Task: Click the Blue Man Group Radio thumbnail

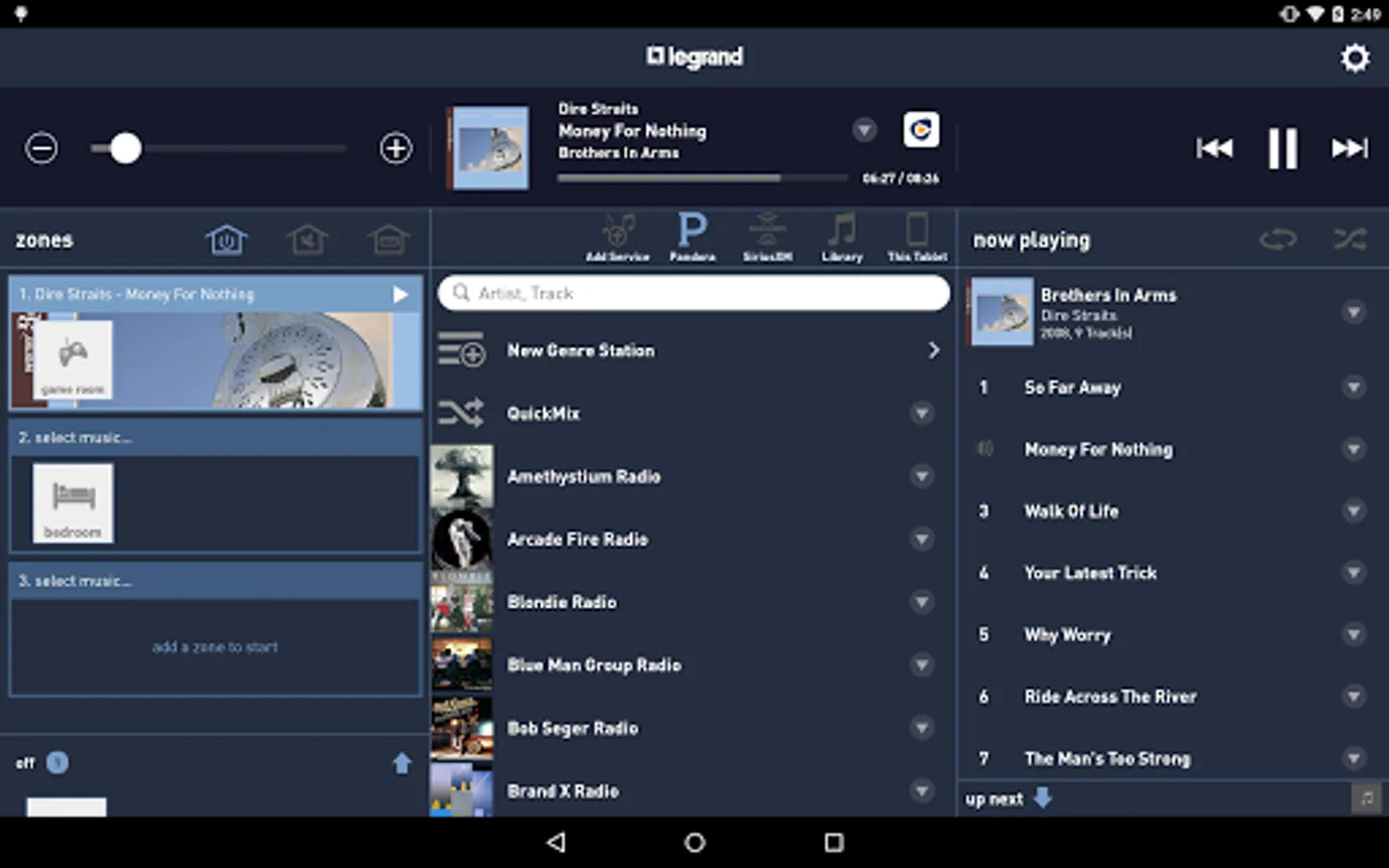Action: click(x=462, y=665)
